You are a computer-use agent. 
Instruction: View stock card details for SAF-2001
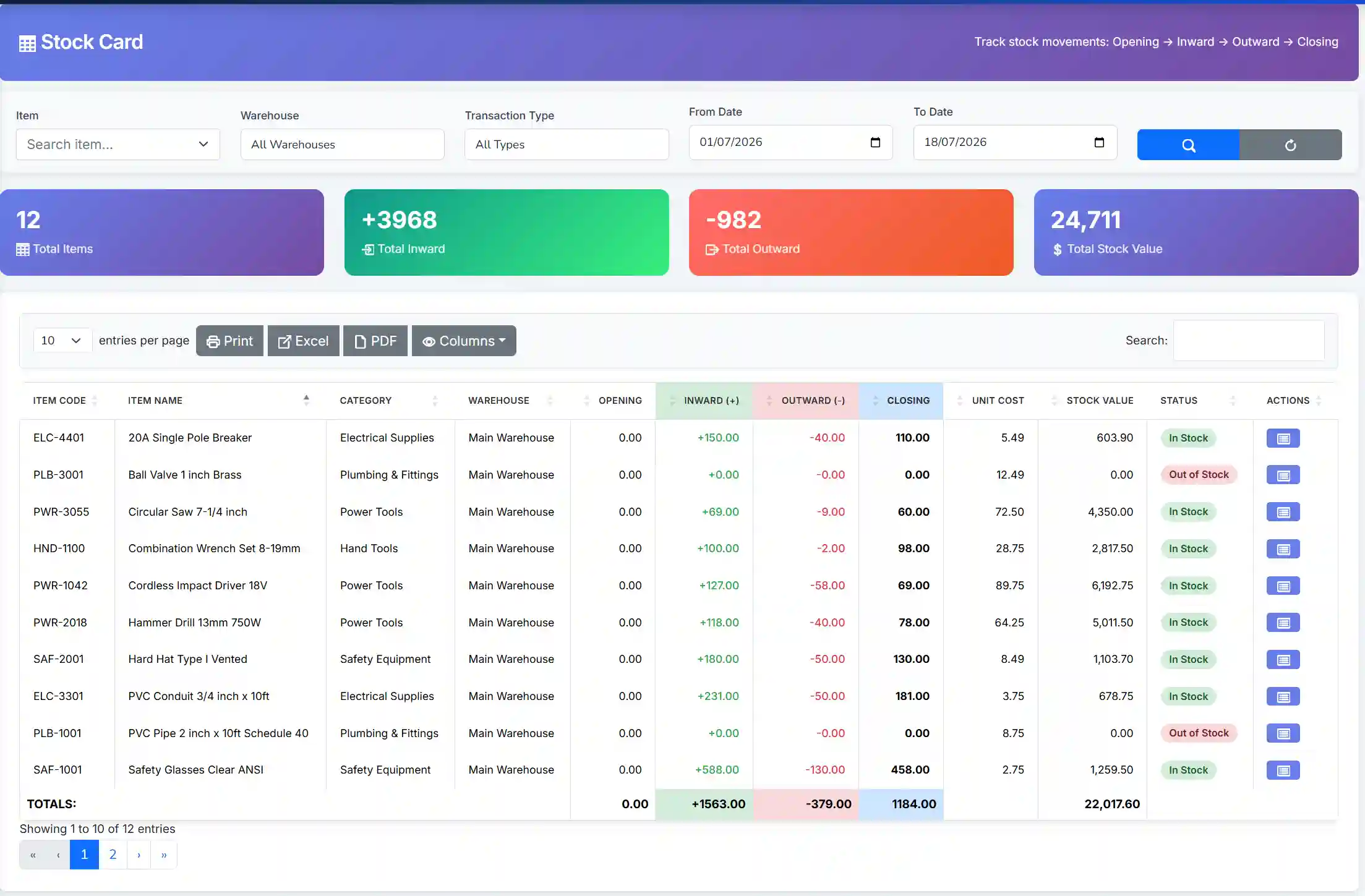pyautogui.click(x=1283, y=660)
